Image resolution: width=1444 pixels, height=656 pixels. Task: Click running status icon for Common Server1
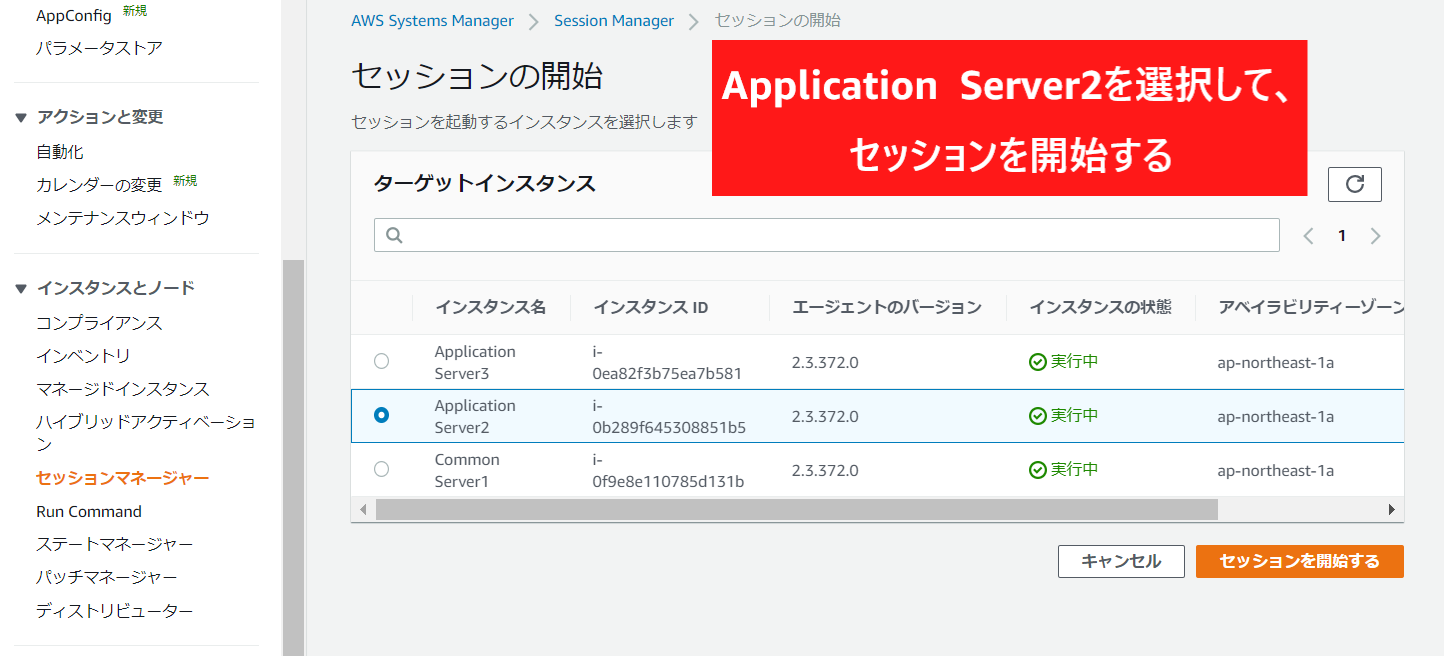coord(1038,470)
